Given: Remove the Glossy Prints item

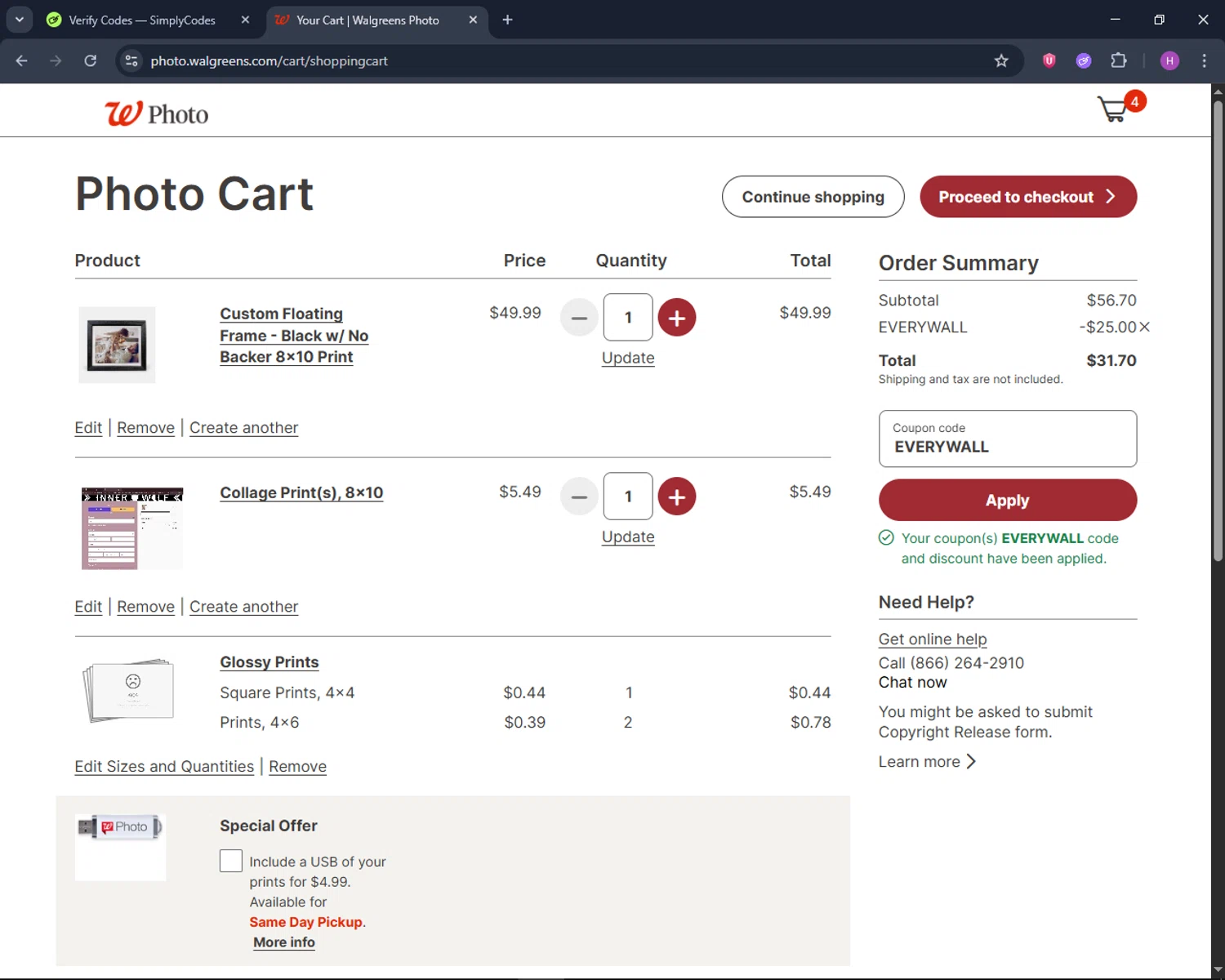Looking at the screenshot, I should (x=297, y=767).
